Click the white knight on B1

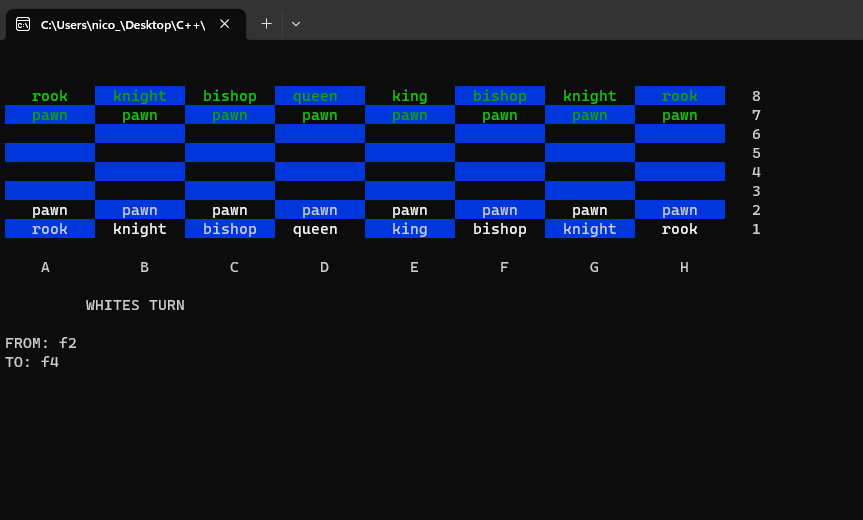[x=140, y=229]
